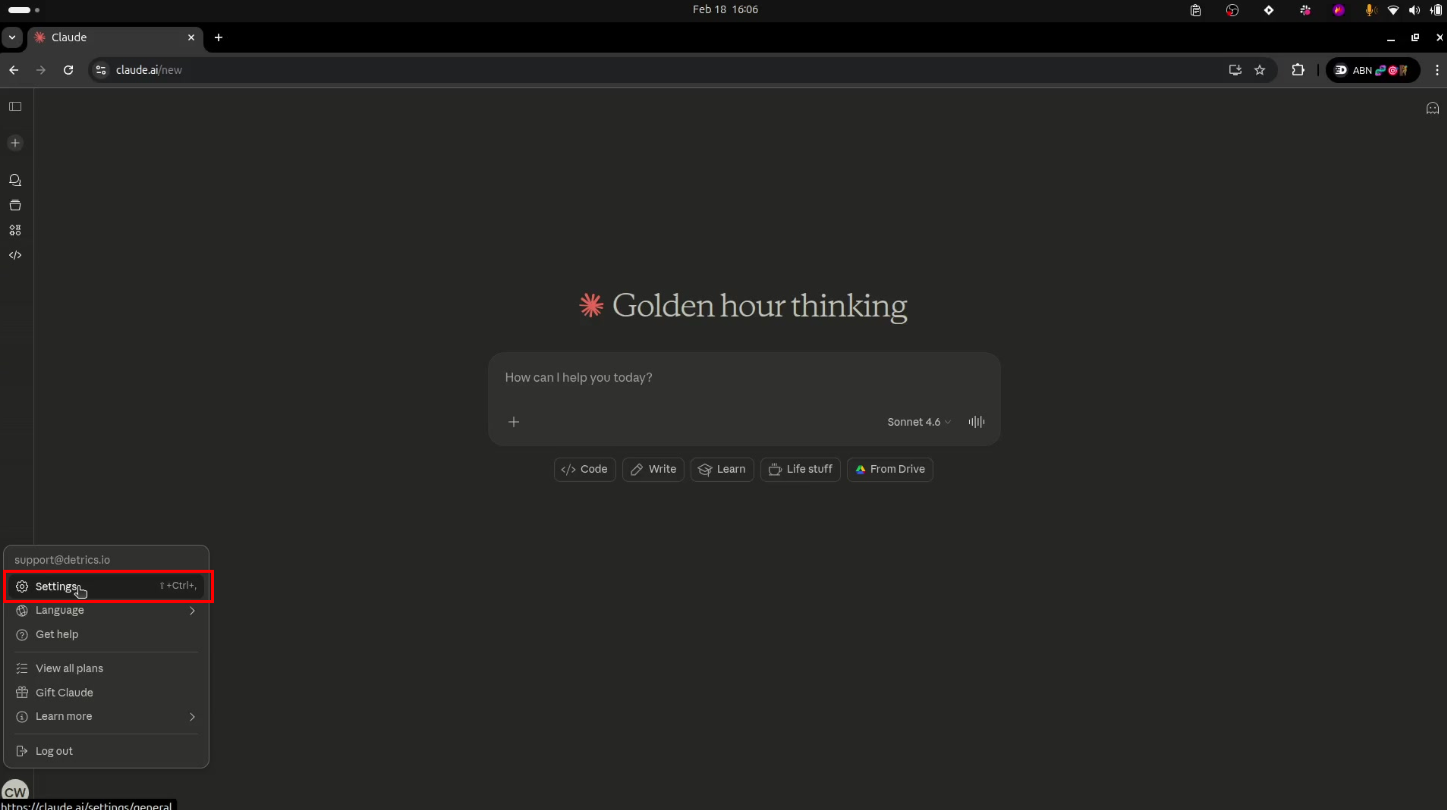The image size is (1447, 810).
Task: Start a new chat with the plus icon
Action: (15, 142)
